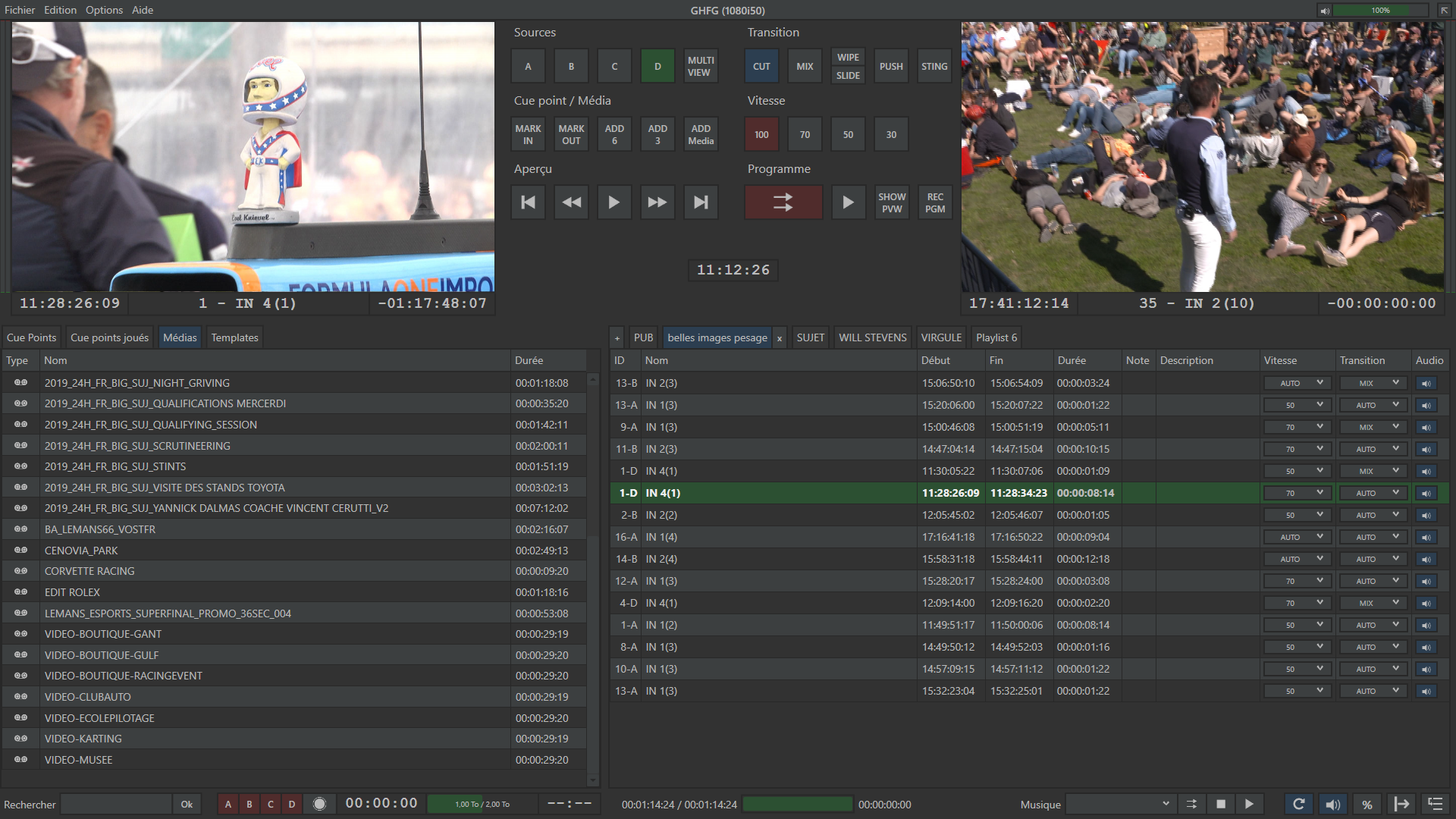This screenshot has height=819, width=1456.
Task: Select media type icon for CORVETTE RACING
Action: [20, 571]
